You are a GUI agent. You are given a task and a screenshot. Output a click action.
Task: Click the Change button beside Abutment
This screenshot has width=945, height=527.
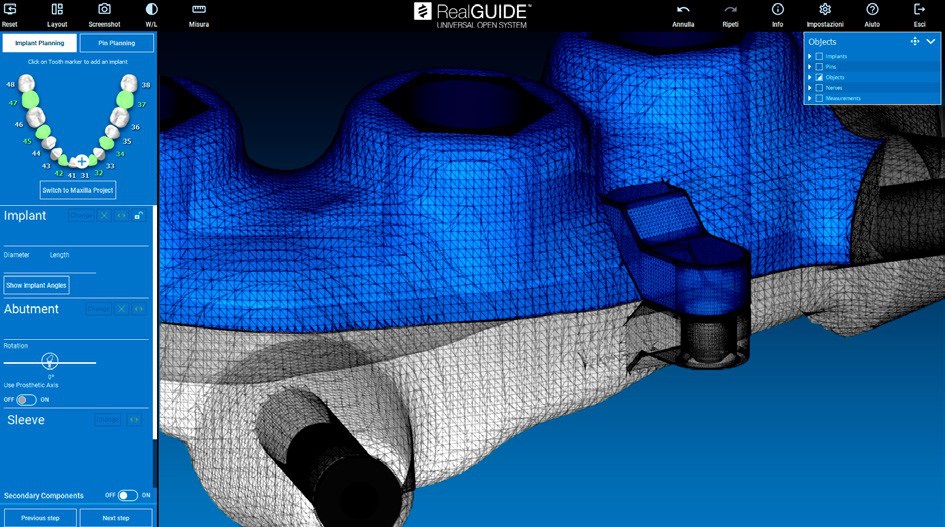[x=98, y=309]
